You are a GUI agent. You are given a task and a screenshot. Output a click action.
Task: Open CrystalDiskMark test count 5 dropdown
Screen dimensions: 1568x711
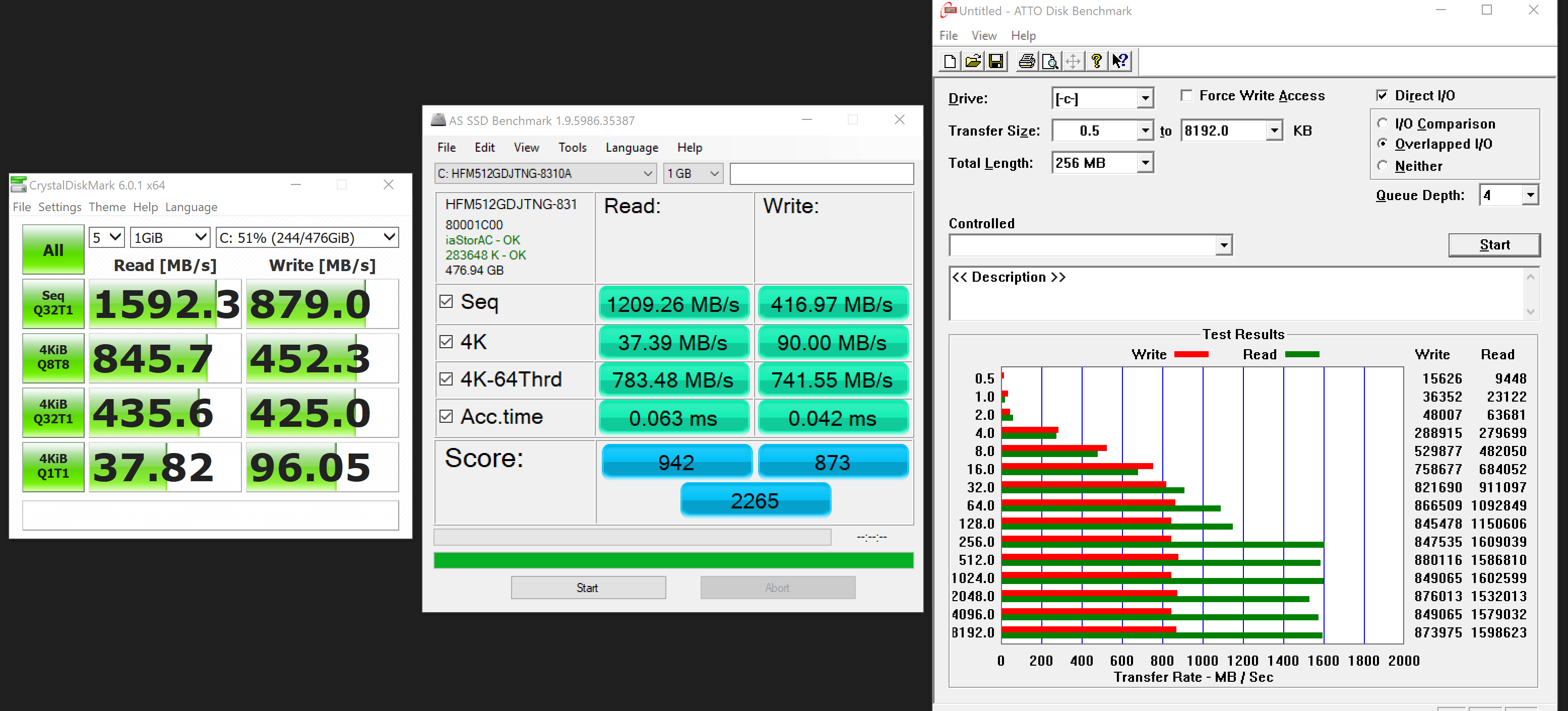pos(106,237)
